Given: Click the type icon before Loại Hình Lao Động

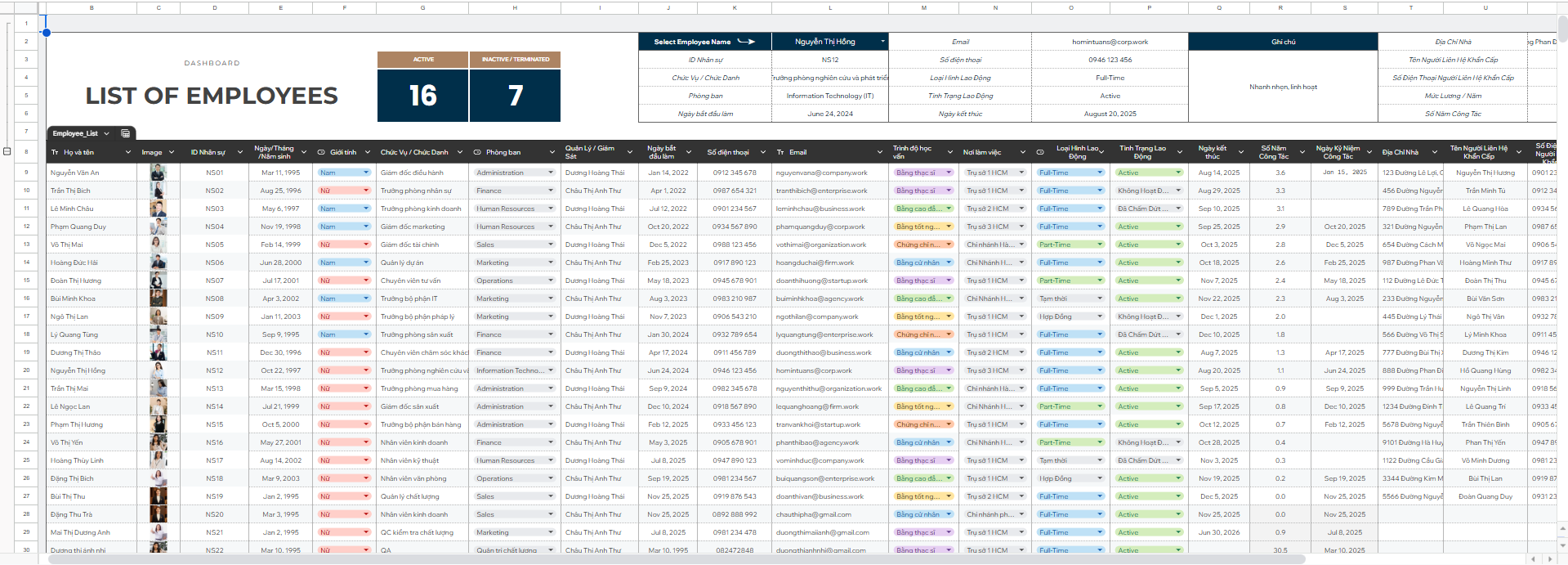Looking at the screenshot, I should point(1040,152).
